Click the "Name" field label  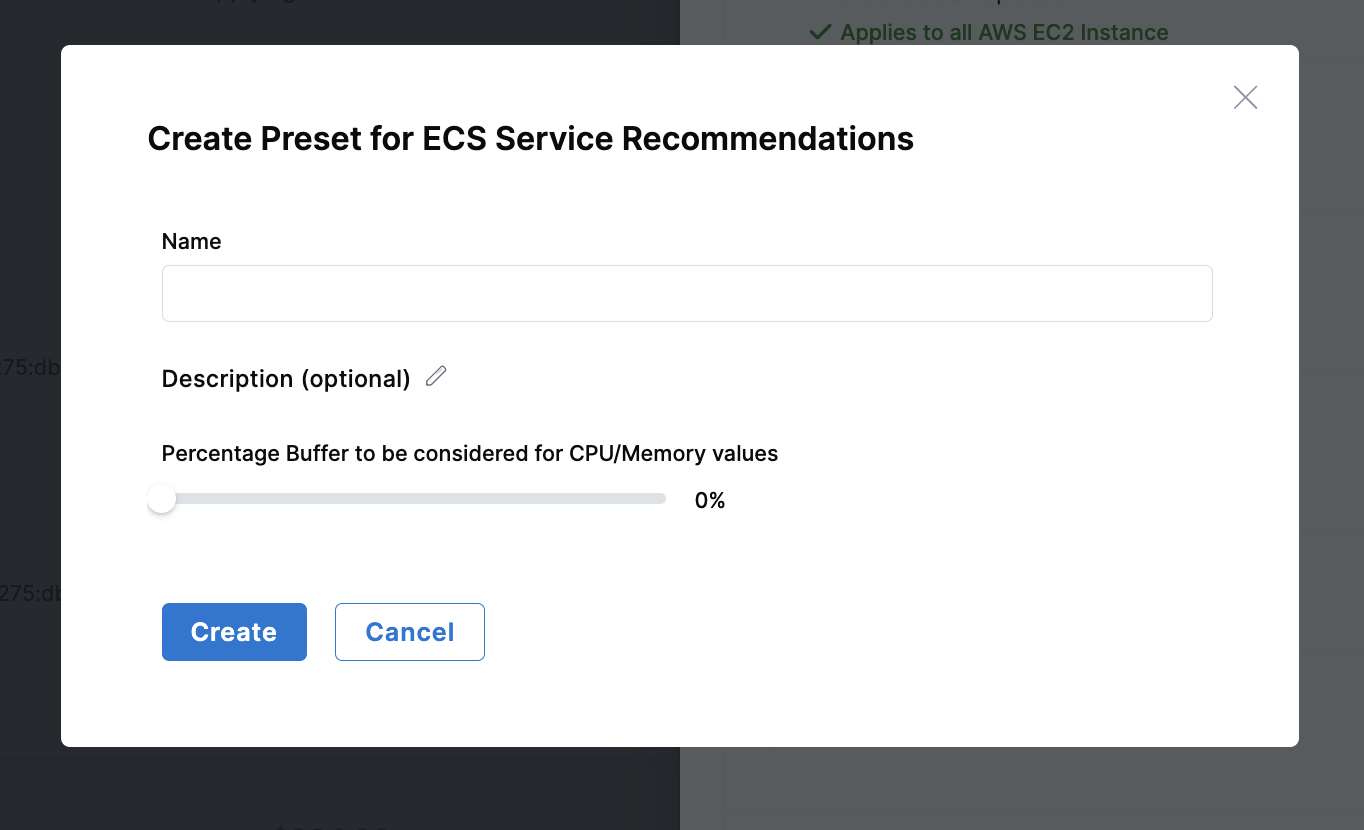tap(191, 241)
